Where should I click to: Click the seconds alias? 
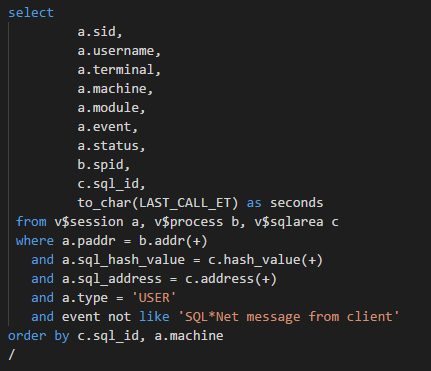297,203
